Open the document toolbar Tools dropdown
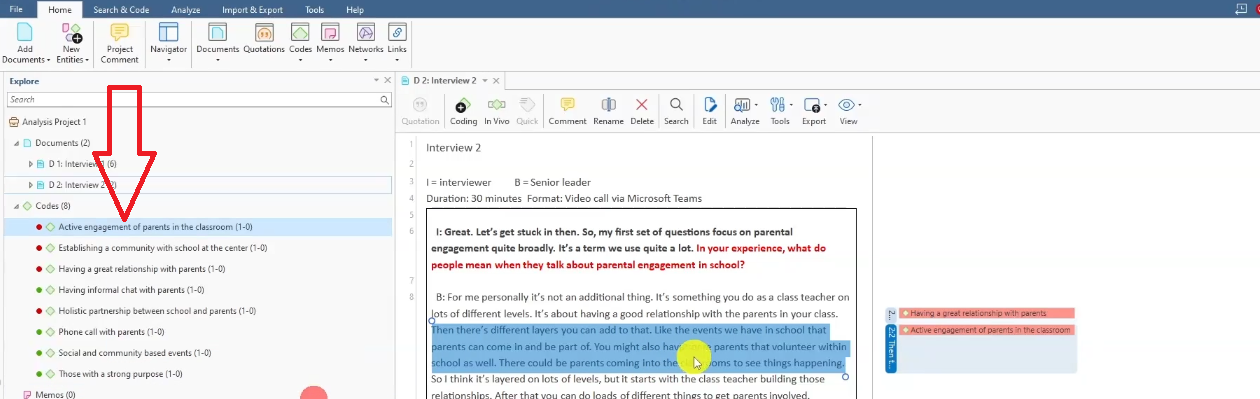This screenshot has height=399, width=1260. (x=780, y=111)
